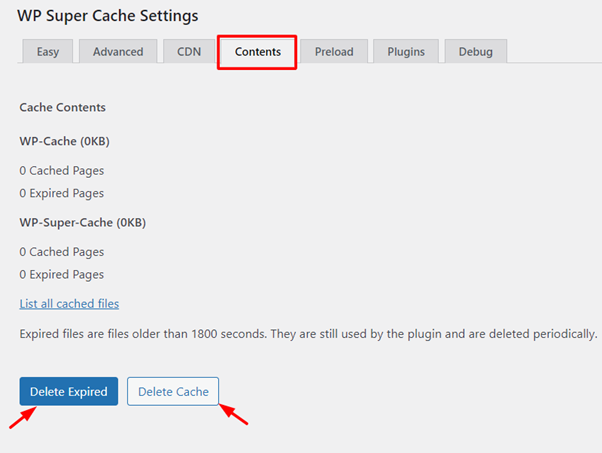Image resolution: width=602 pixels, height=453 pixels.
Task: Select the WP-Cache (0KB) label
Action: coord(64,141)
